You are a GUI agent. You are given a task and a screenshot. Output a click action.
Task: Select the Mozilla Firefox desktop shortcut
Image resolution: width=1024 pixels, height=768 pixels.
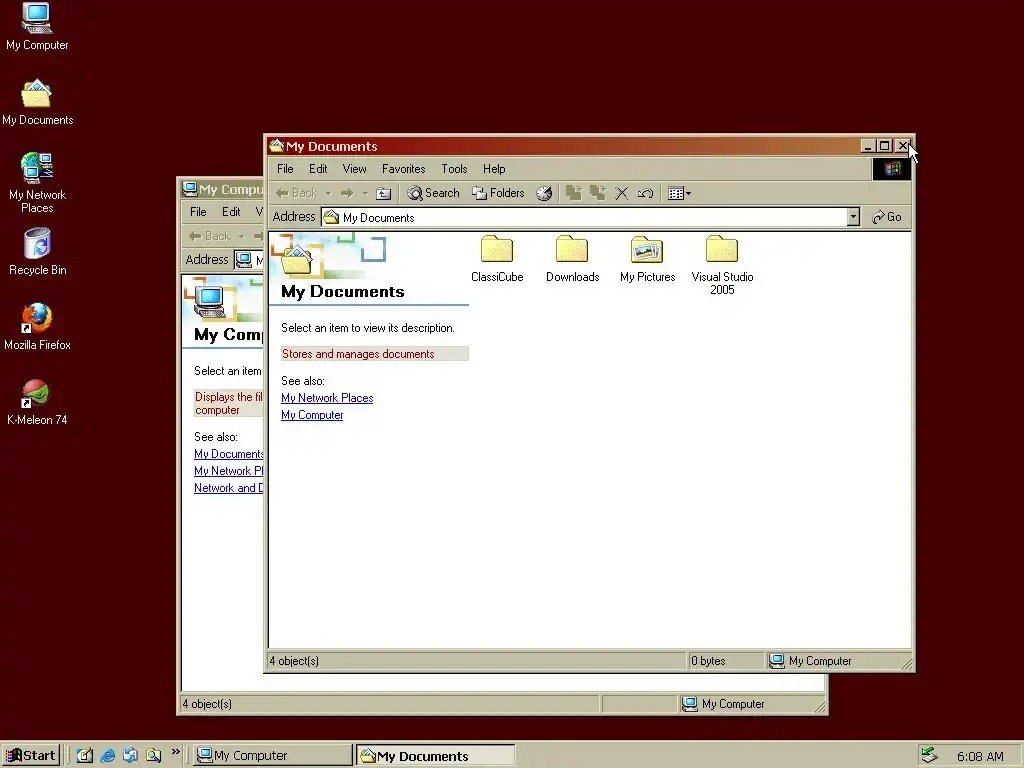coord(37,327)
